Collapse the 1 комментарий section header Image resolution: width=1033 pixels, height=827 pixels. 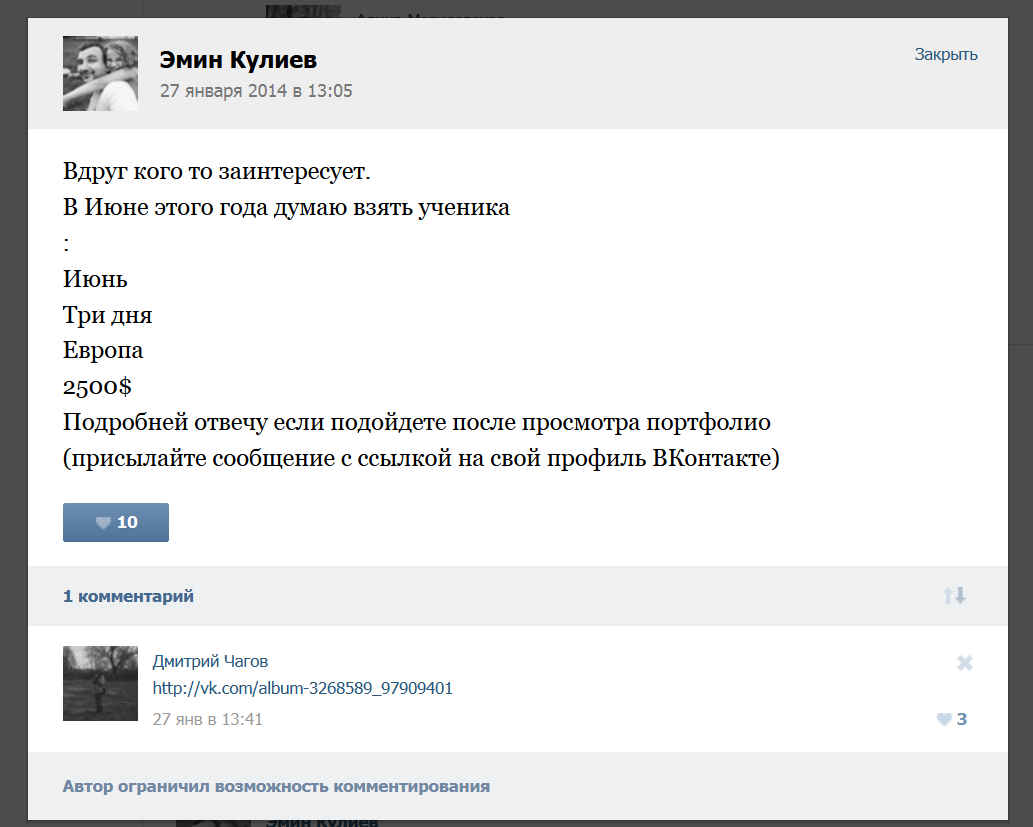[129, 596]
